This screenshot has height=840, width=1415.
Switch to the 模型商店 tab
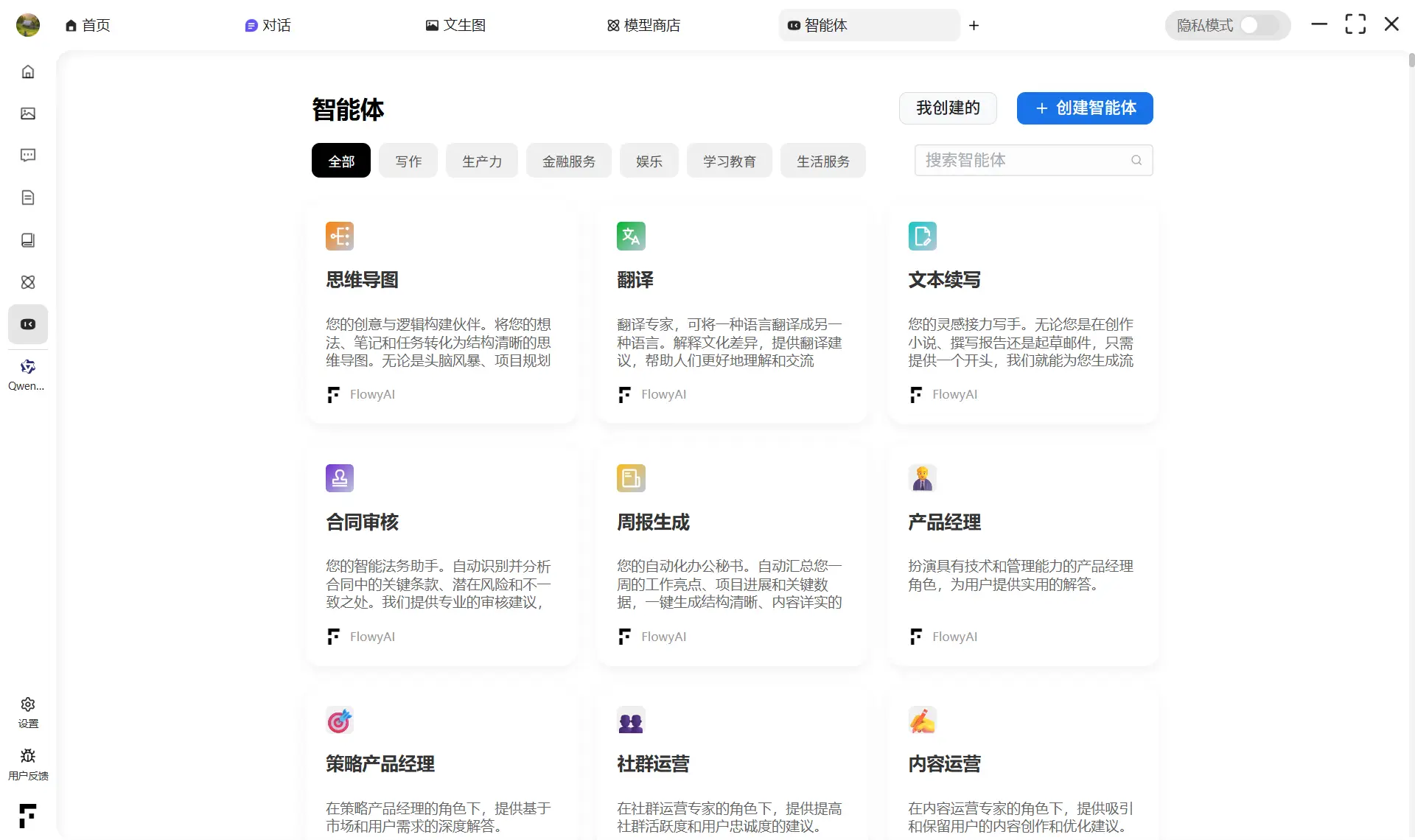(x=643, y=25)
